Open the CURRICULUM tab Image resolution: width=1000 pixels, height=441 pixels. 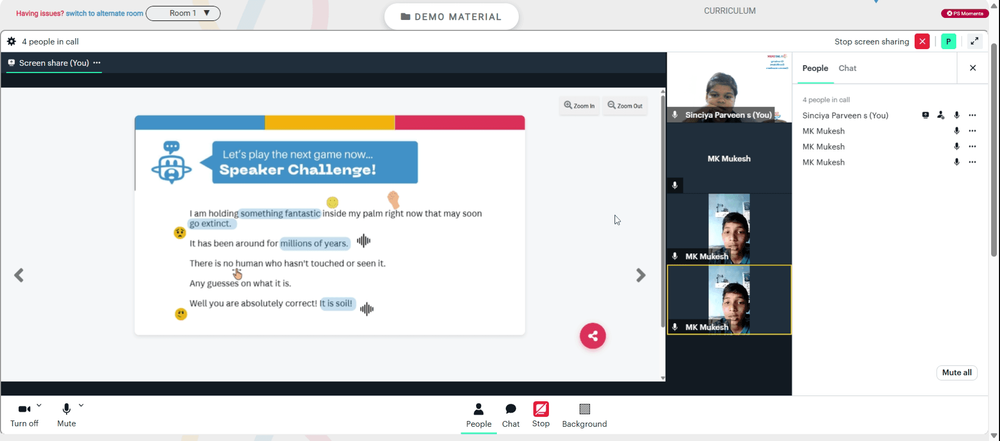[730, 11]
